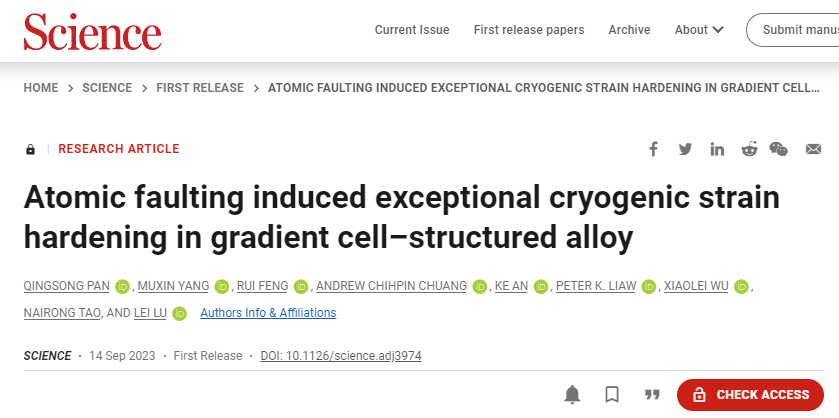The height and width of the screenshot is (418, 839).
Task: Expand the About dropdown menu
Action: coord(699,30)
